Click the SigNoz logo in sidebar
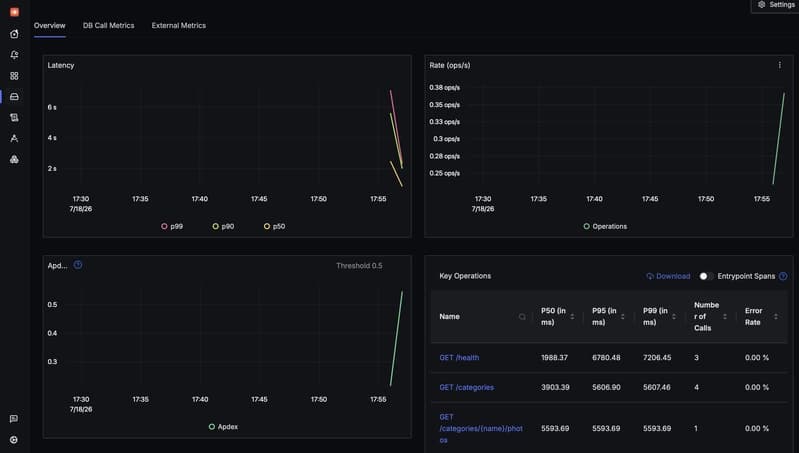 (x=14, y=12)
